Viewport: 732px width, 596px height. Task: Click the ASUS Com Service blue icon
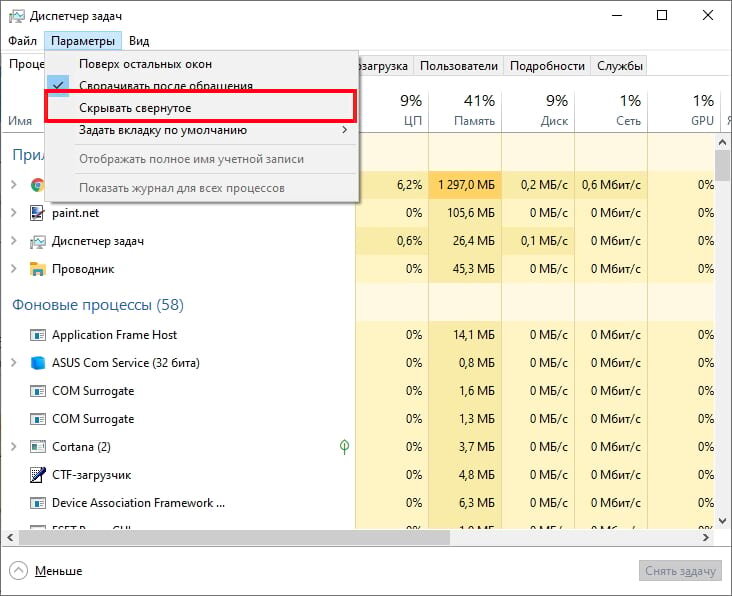tap(38, 363)
